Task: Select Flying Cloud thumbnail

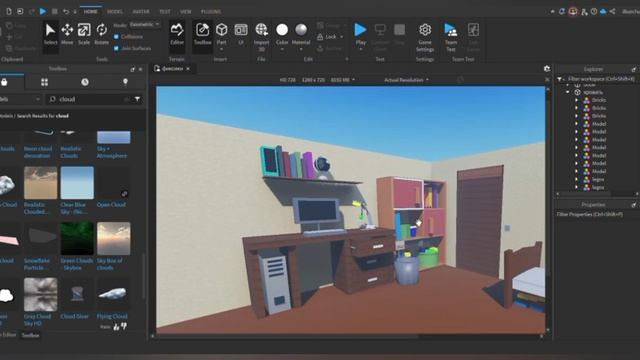Action: 114,294
